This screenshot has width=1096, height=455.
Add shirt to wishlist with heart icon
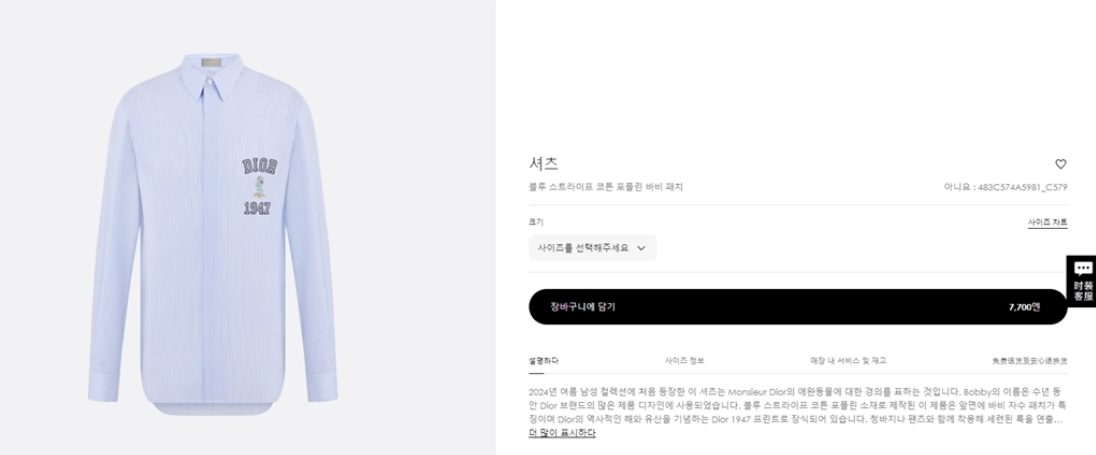1061,164
